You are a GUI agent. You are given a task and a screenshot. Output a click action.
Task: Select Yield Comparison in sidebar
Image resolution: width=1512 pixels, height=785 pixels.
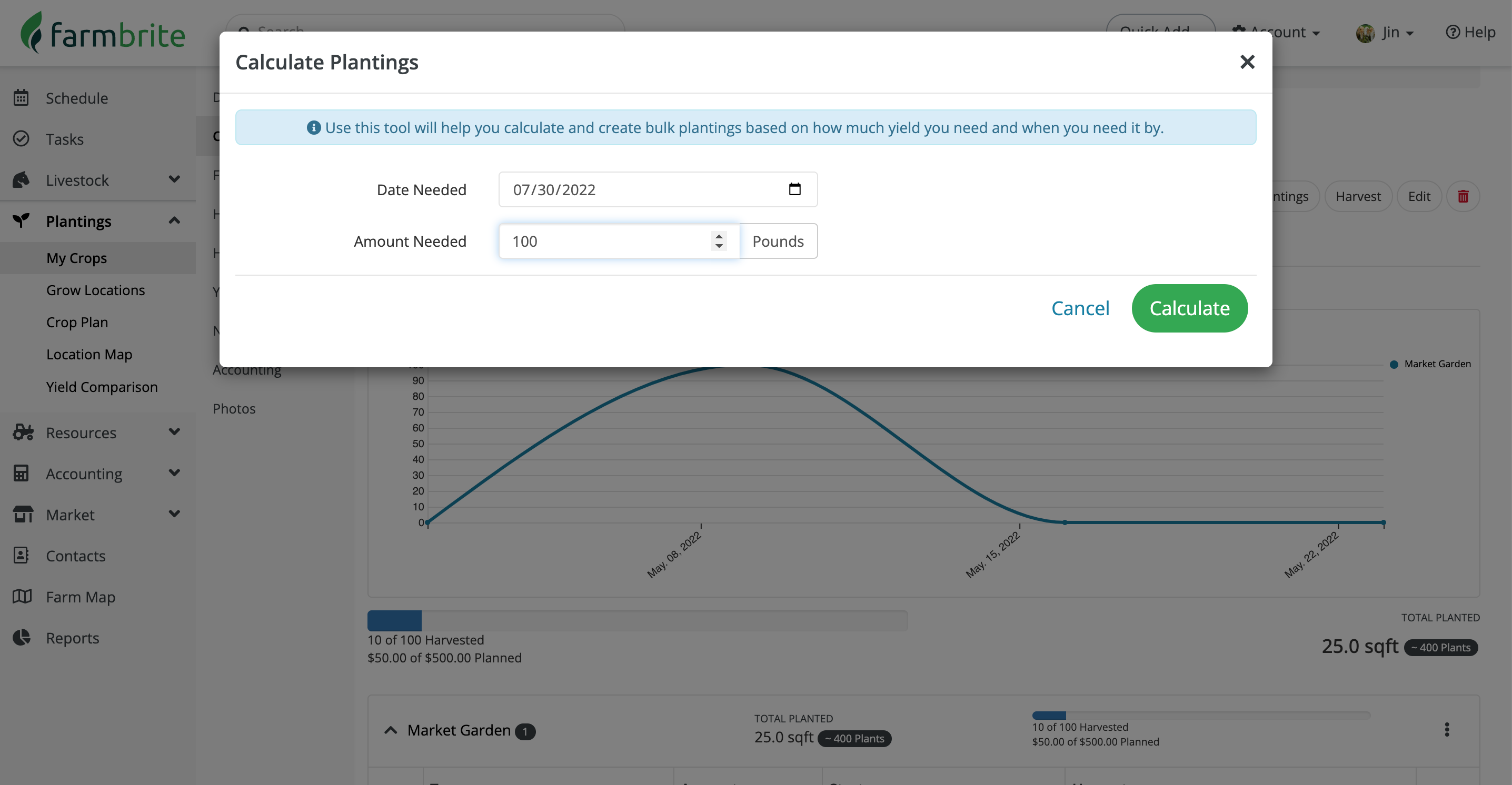[102, 387]
